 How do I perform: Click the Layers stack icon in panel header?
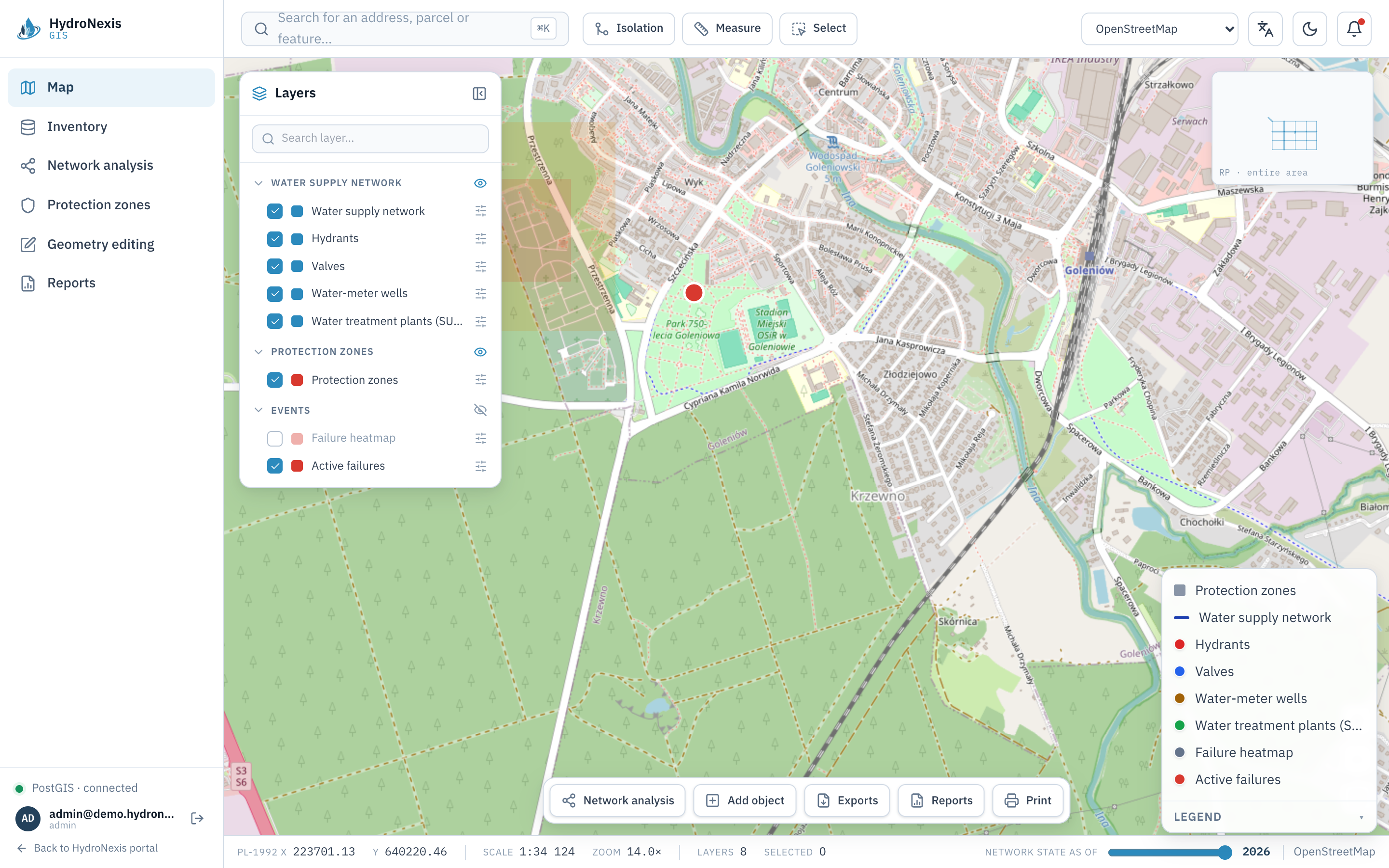pyautogui.click(x=259, y=93)
